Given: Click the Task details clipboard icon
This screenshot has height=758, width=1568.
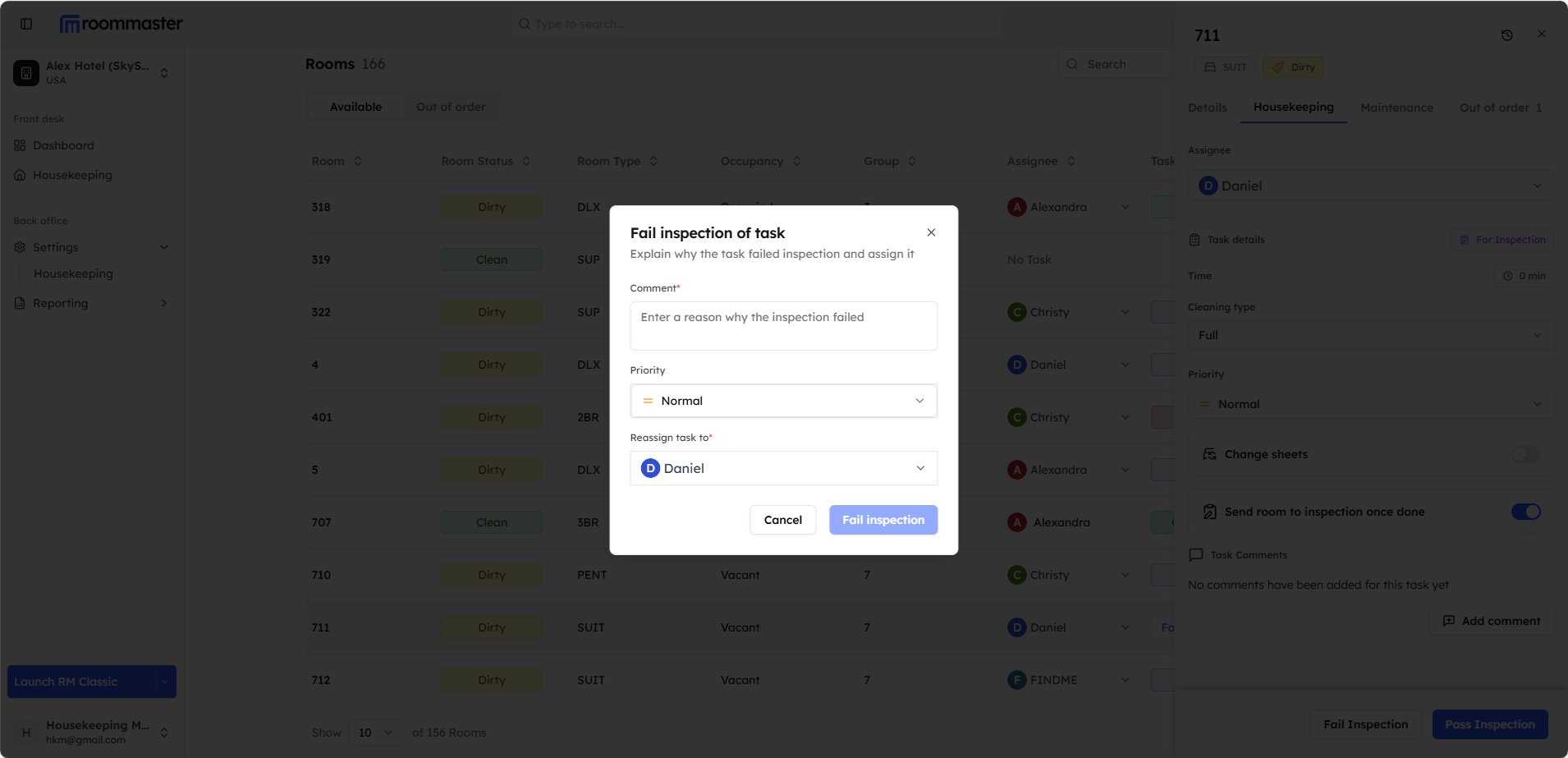Looking at the screenshot, I should 1196,239.
